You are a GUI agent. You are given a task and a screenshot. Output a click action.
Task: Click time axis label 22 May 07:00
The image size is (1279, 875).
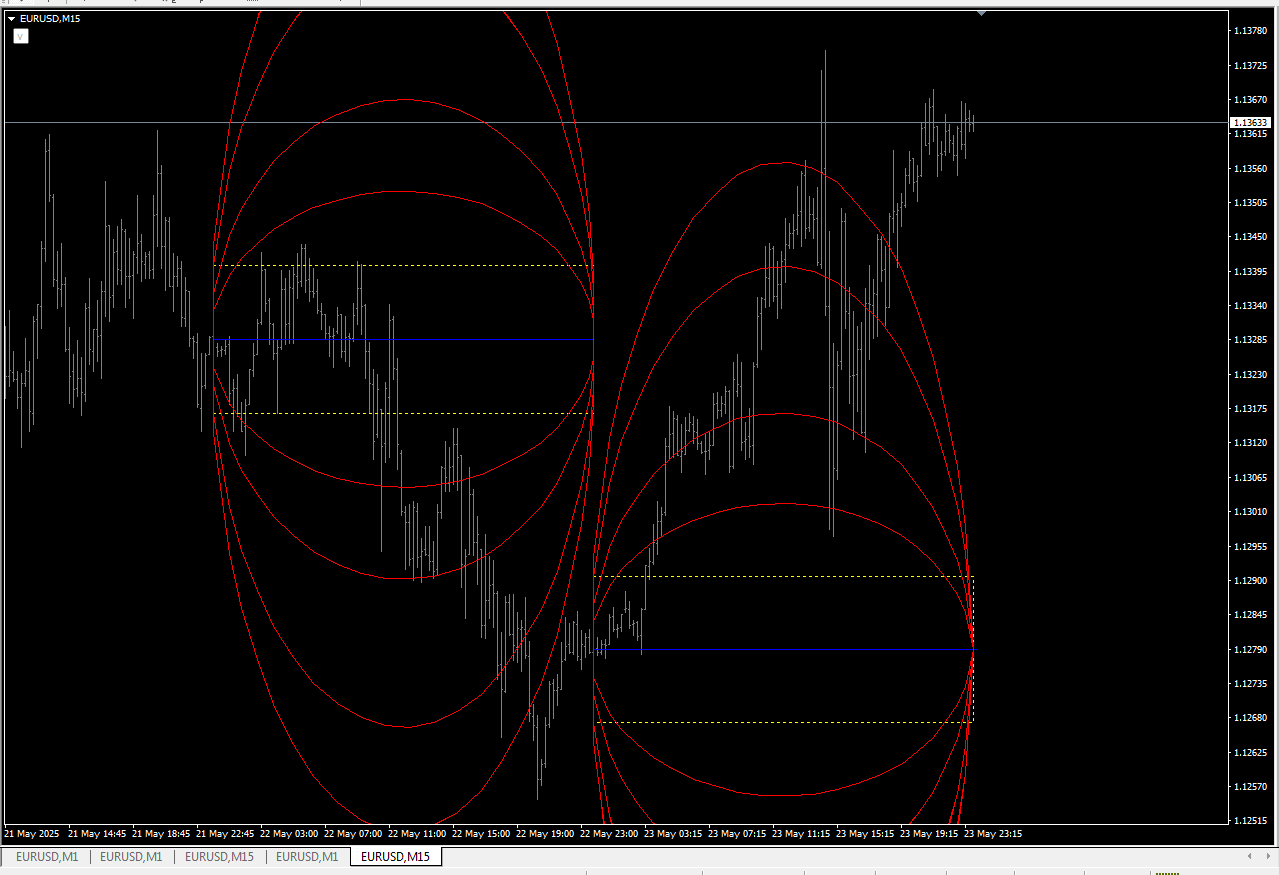[x=353, y=833]
